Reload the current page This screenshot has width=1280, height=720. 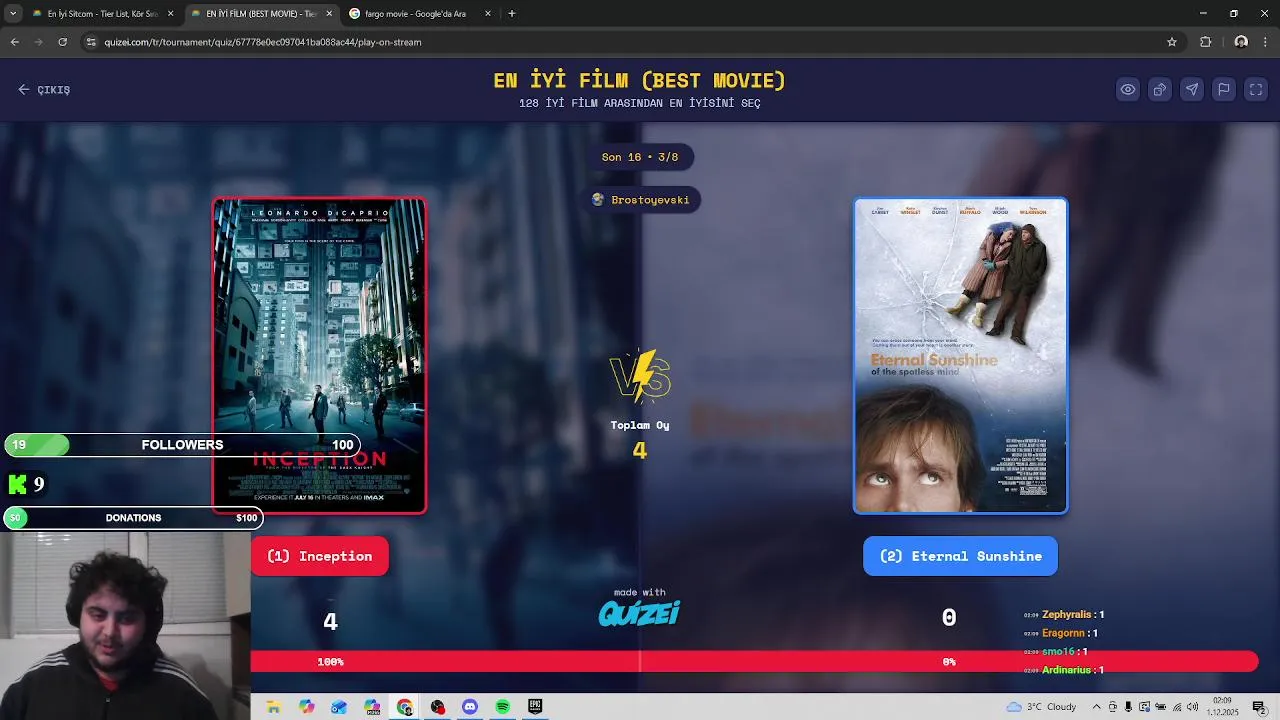click(x=63, y=42)
